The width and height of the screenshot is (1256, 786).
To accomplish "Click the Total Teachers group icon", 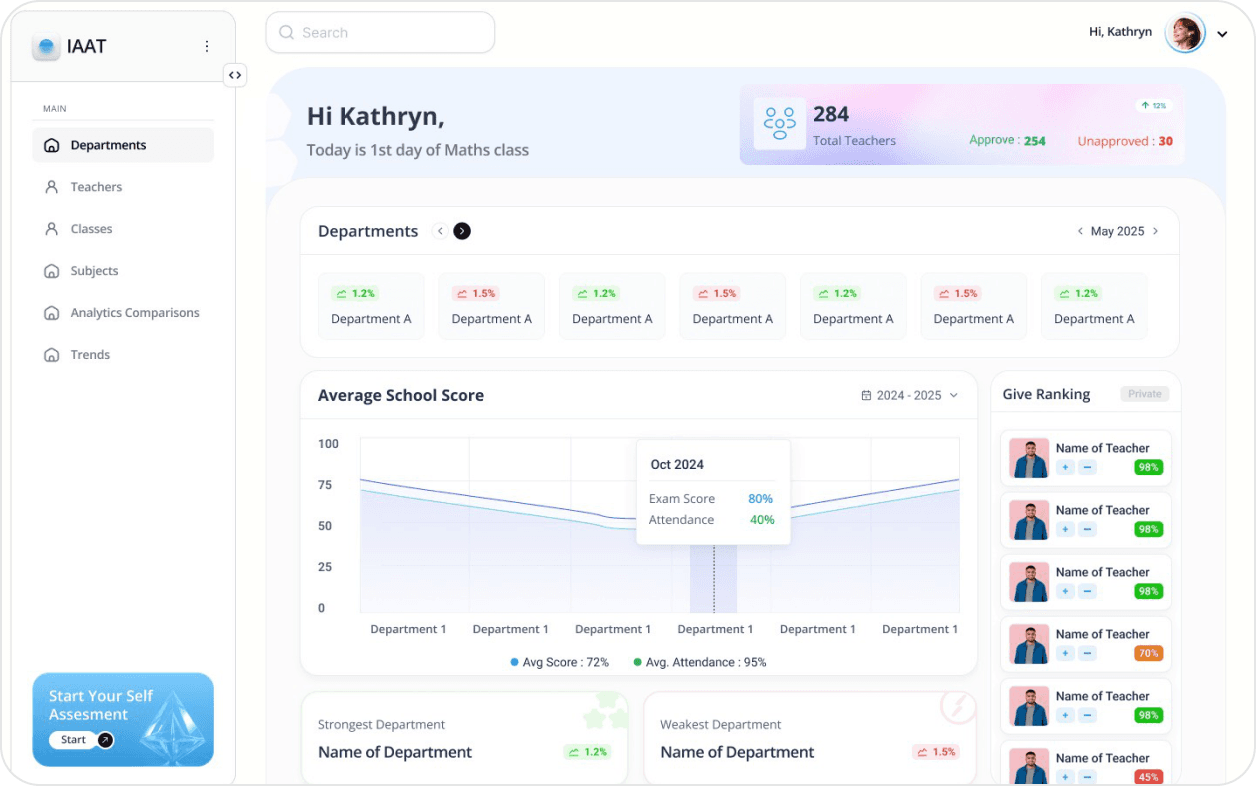I will [779, 124].
